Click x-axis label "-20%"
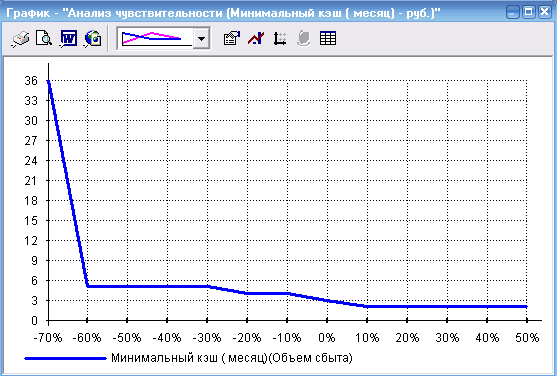557x376 pixels. coord(247,338)
